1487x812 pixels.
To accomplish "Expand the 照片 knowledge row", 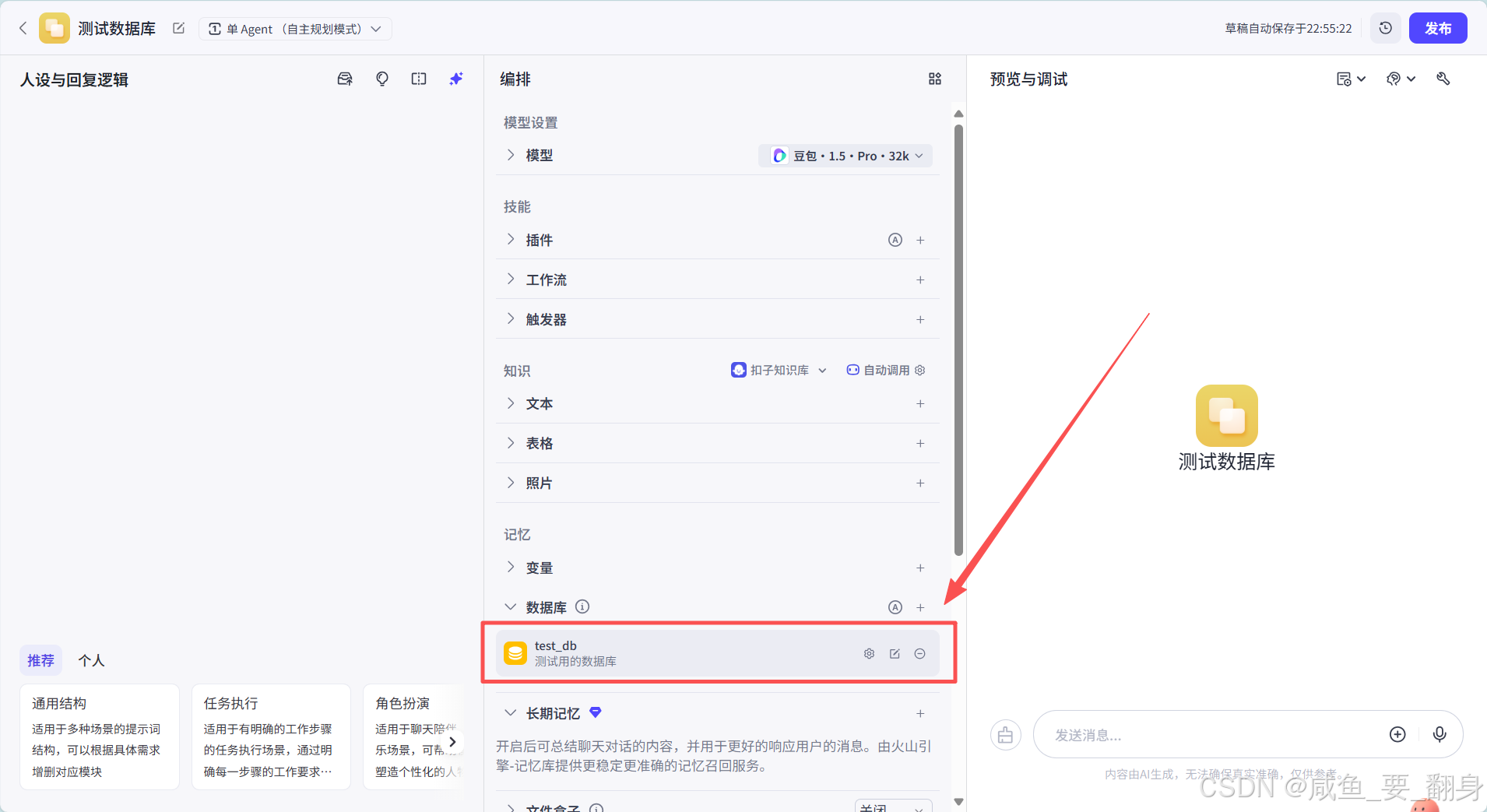I will tap(511, 483).
